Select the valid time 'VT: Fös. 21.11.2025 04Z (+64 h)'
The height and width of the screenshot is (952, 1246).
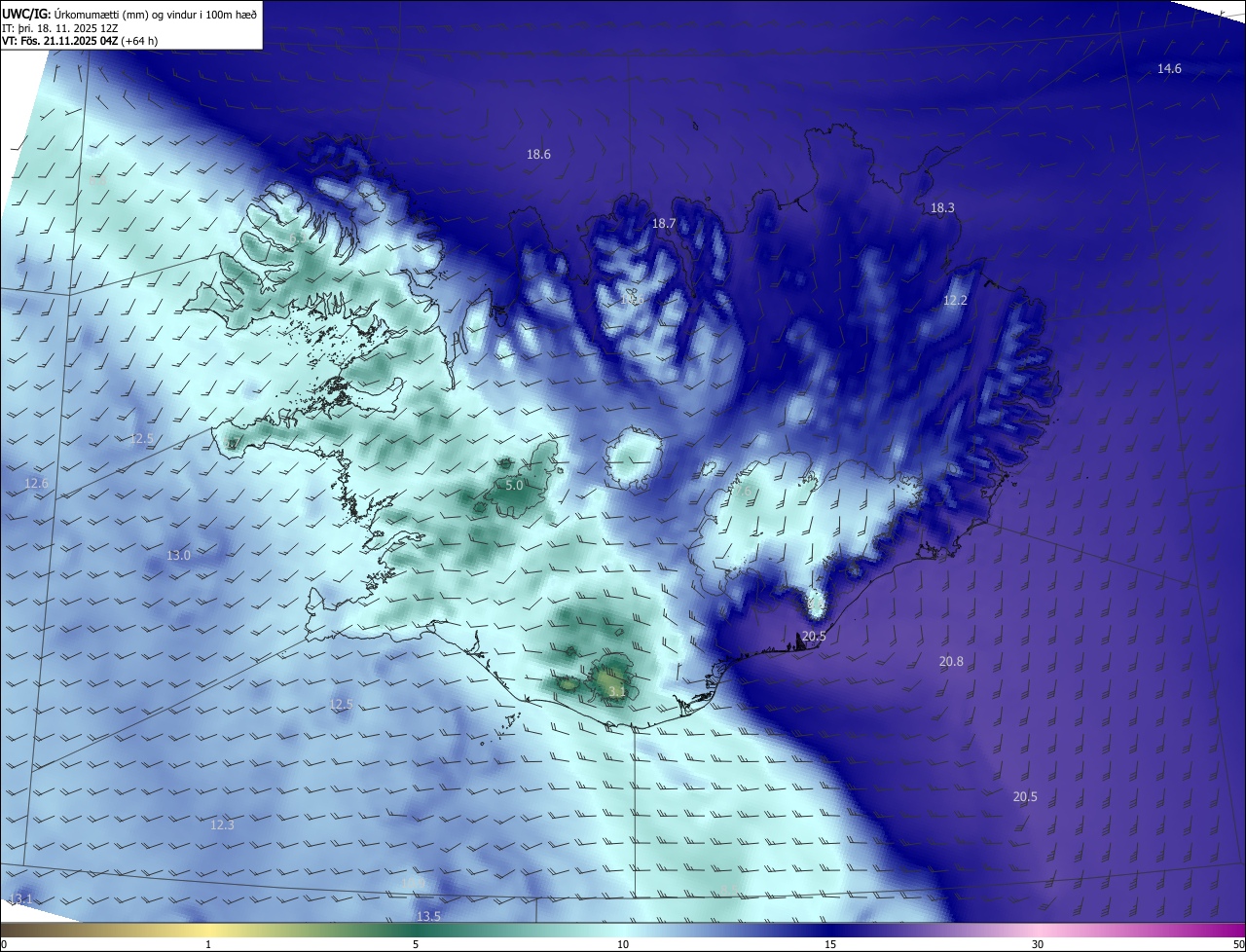[80, 41]
